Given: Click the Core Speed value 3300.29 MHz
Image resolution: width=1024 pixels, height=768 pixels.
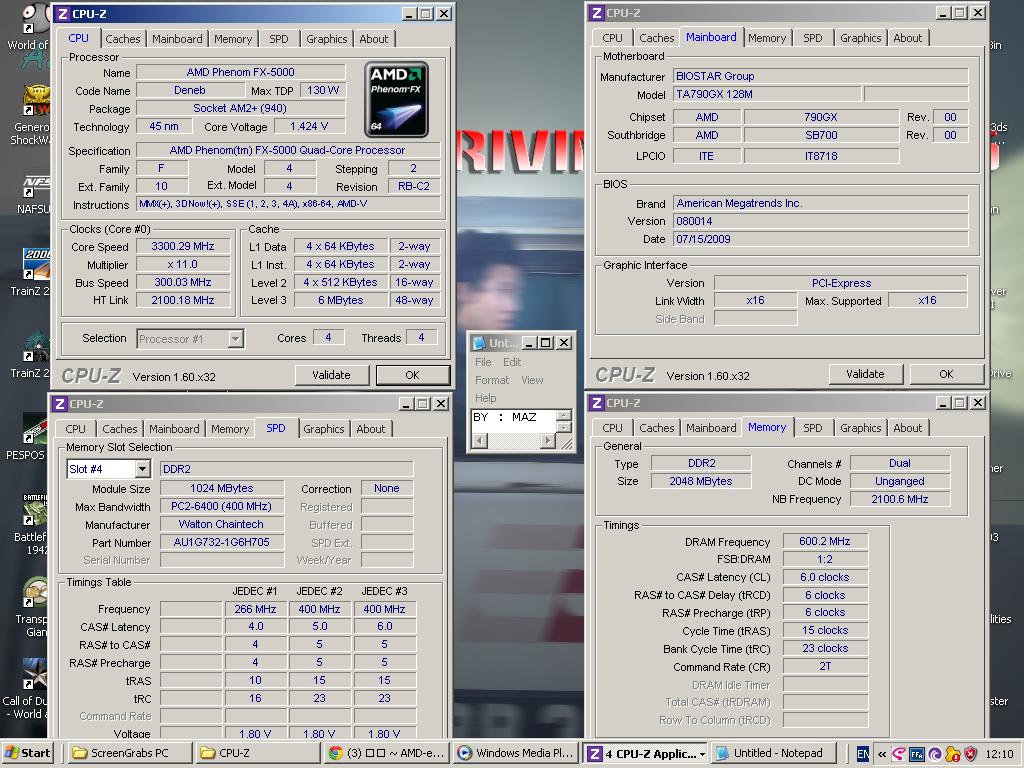Looking at the screenshot, I should (183, 246).
